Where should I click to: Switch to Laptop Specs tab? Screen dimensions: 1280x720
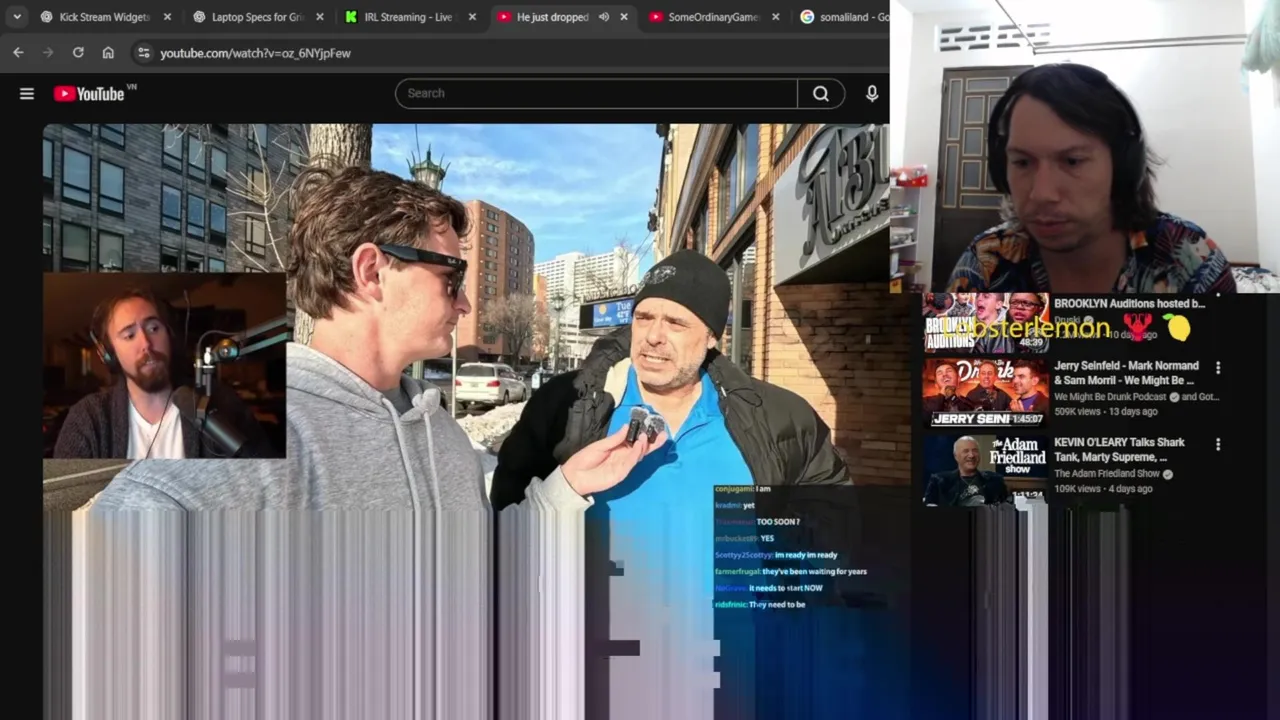[257, 17]
